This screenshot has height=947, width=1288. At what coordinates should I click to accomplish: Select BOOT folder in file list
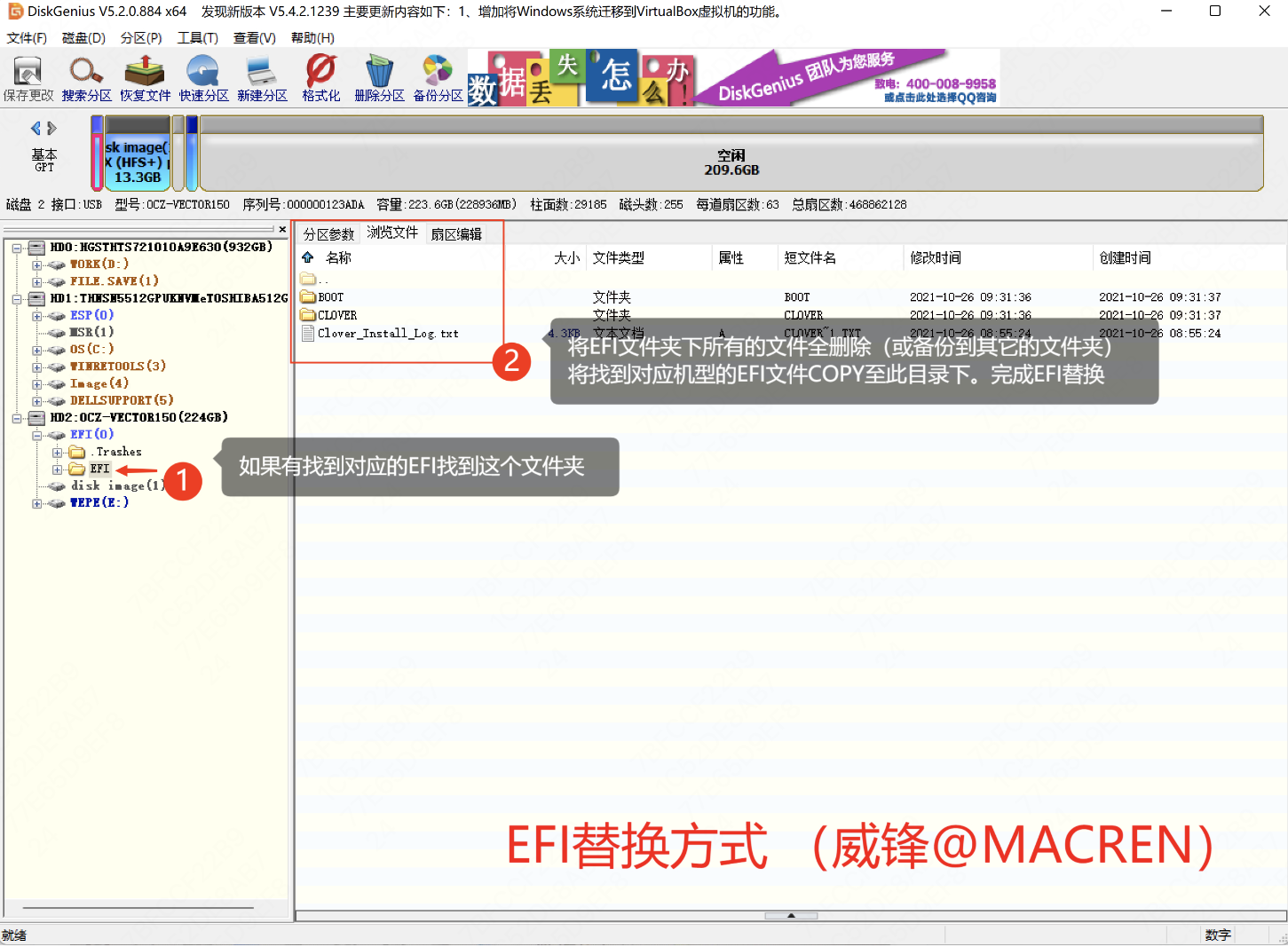tap(330, 297)
